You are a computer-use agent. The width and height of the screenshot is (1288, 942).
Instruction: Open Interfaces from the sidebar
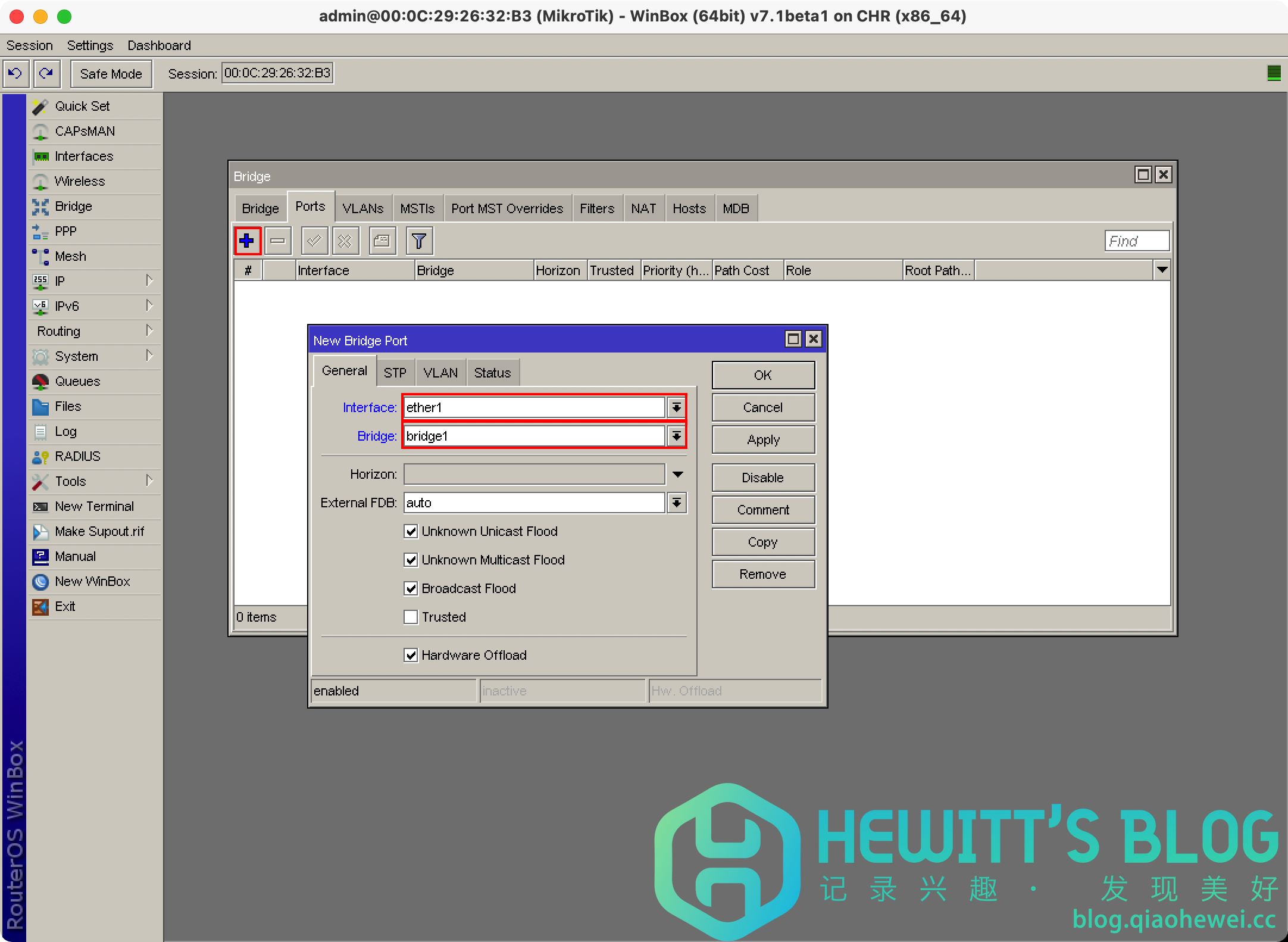[84, 156]
